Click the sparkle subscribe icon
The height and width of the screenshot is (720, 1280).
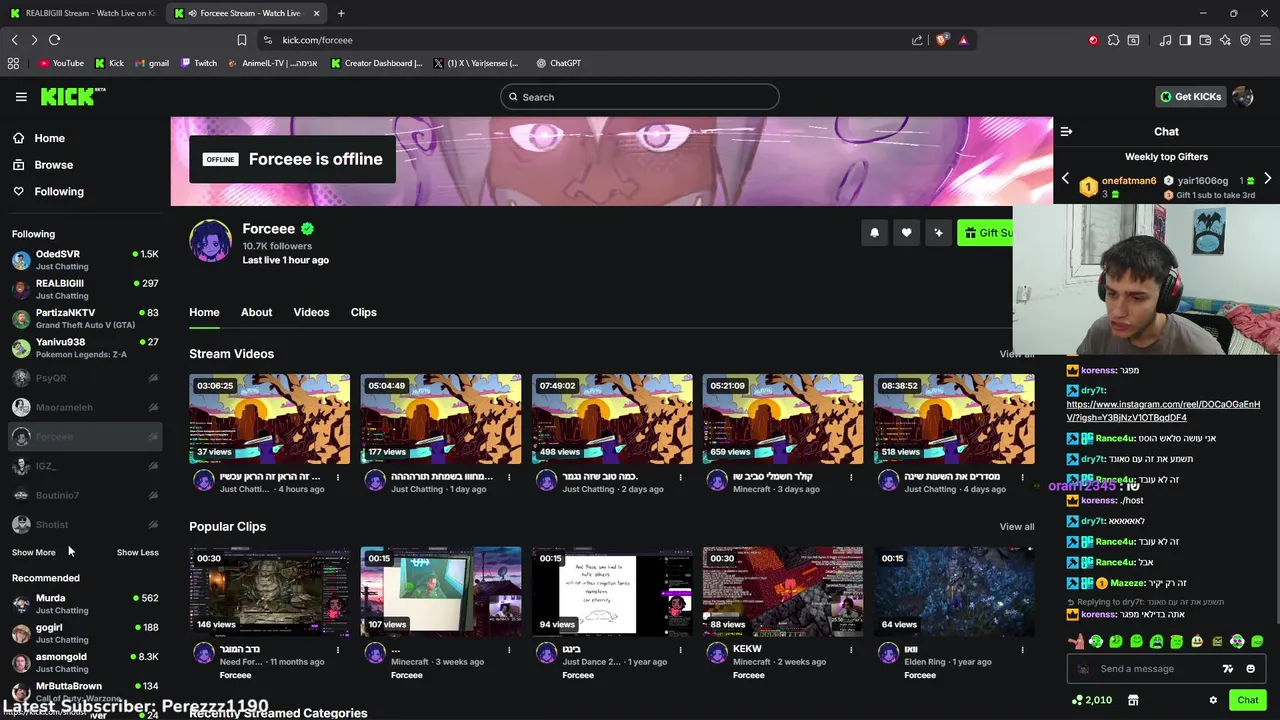coord(938,233)
